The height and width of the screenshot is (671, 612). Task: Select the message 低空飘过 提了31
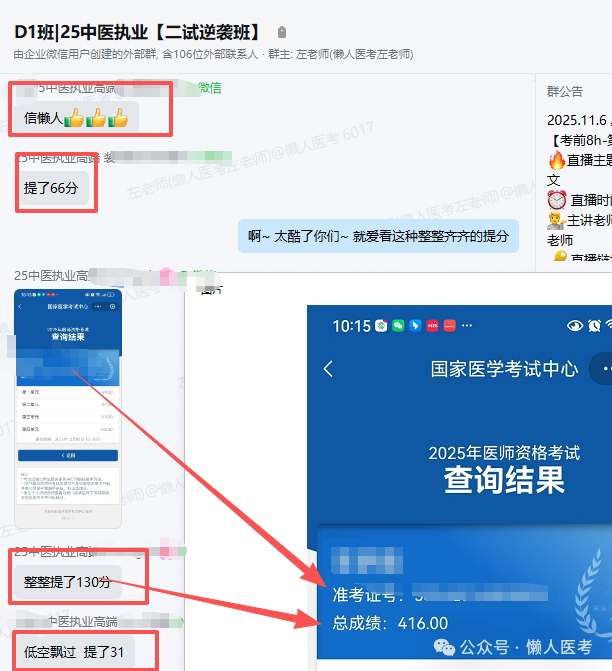pos(74,652)
